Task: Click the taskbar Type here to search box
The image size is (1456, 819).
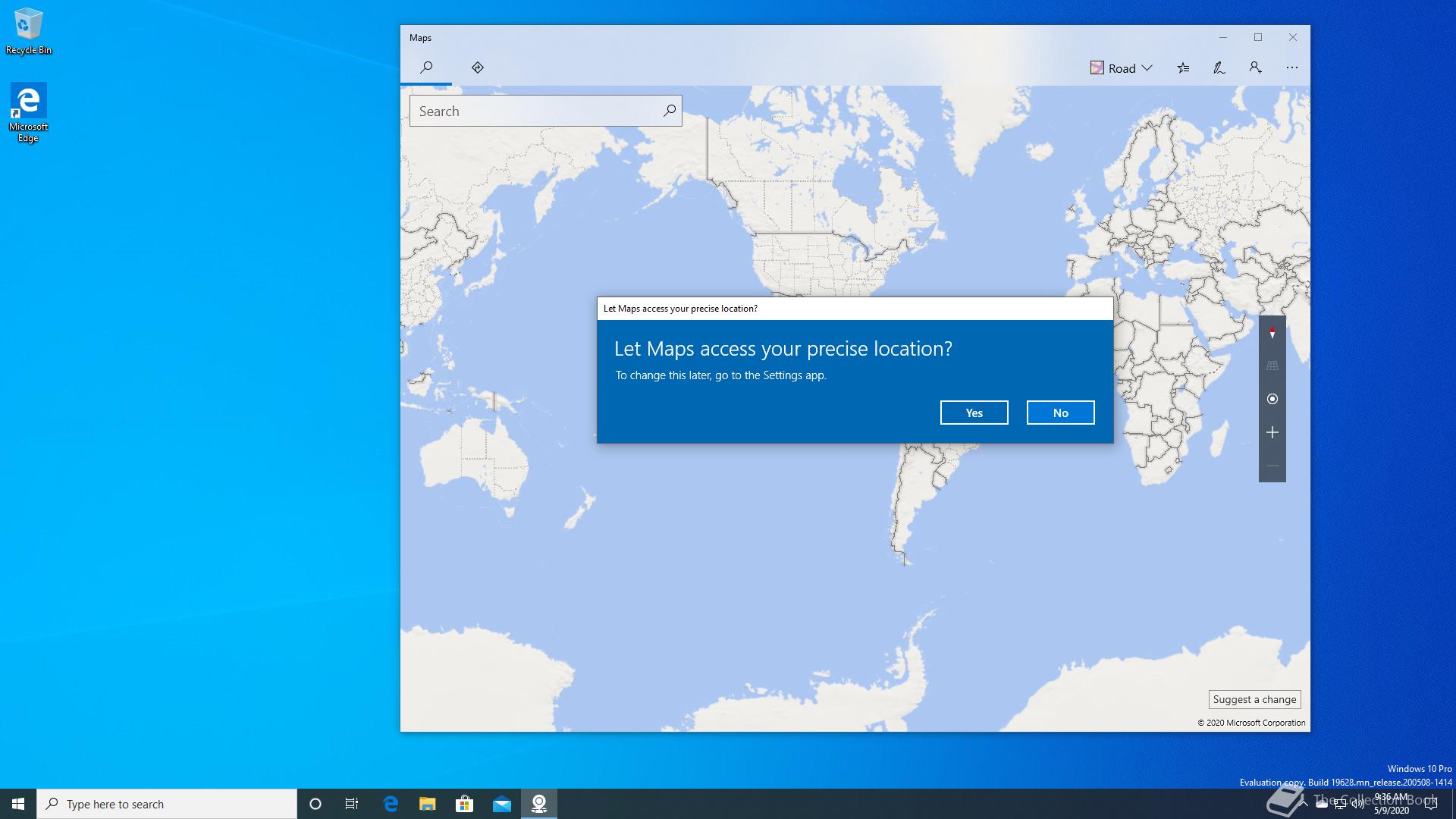Action: click(167, 804)
